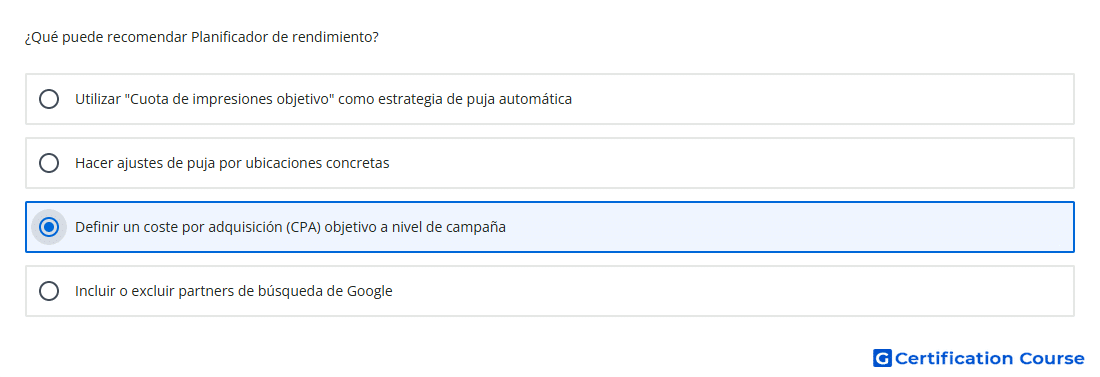This screenshot has height=377, width=1100.
Task: Click the question "¿Qué puede recomendar Planificador de rendimiento?"
Action: [x=202, y=37]
